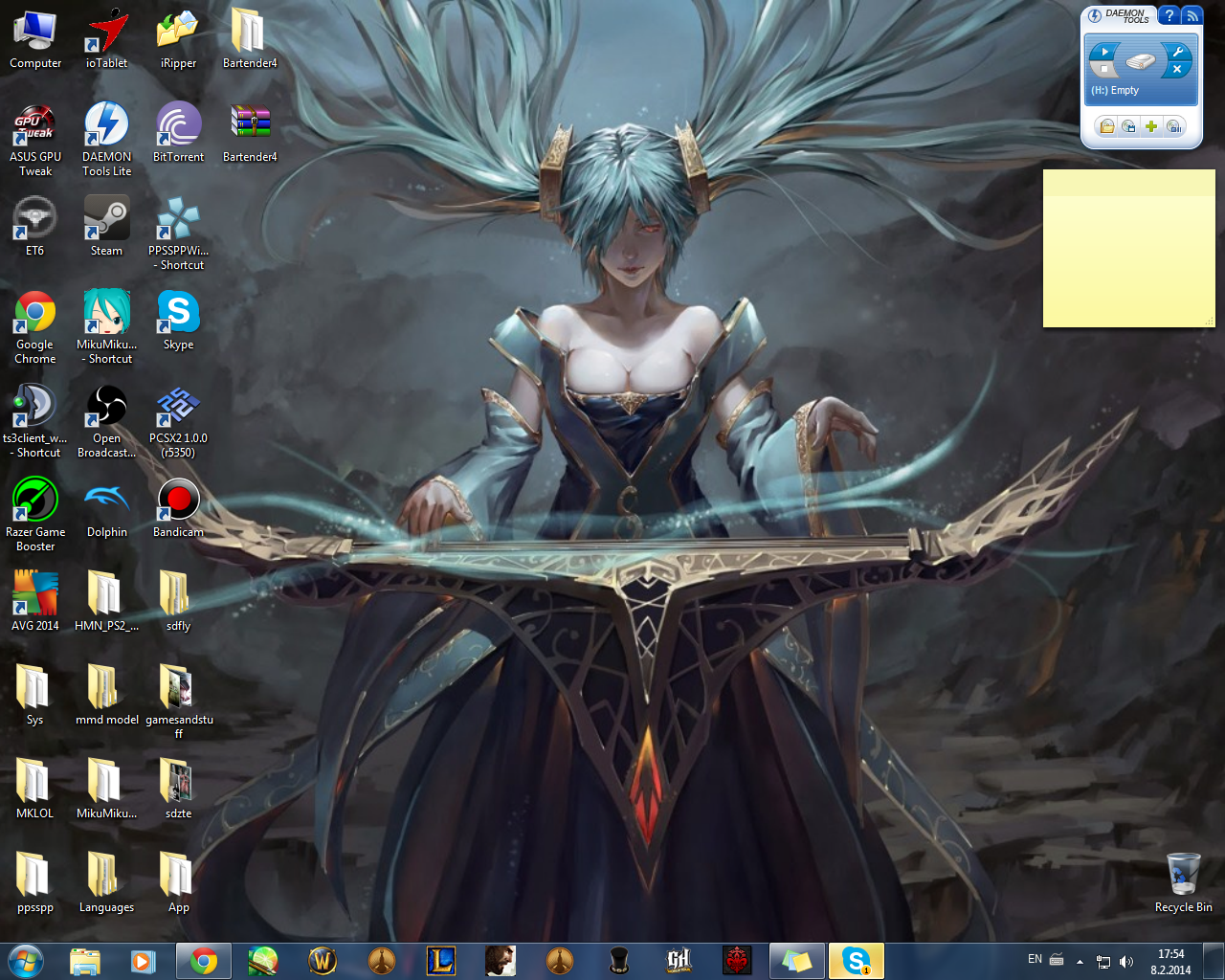The image size is (1225, 980).
Task: Click mount play button in DAEMON Tools gadget
Action: [1104, 52]
